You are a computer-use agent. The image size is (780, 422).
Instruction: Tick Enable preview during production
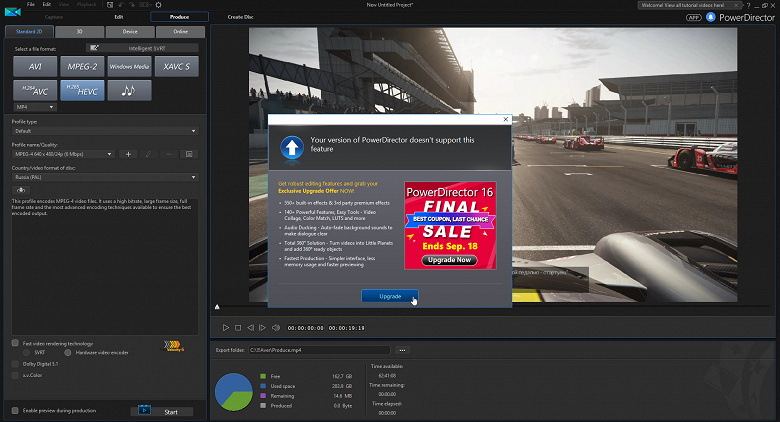pyautogui.click(x=15, y=411)
